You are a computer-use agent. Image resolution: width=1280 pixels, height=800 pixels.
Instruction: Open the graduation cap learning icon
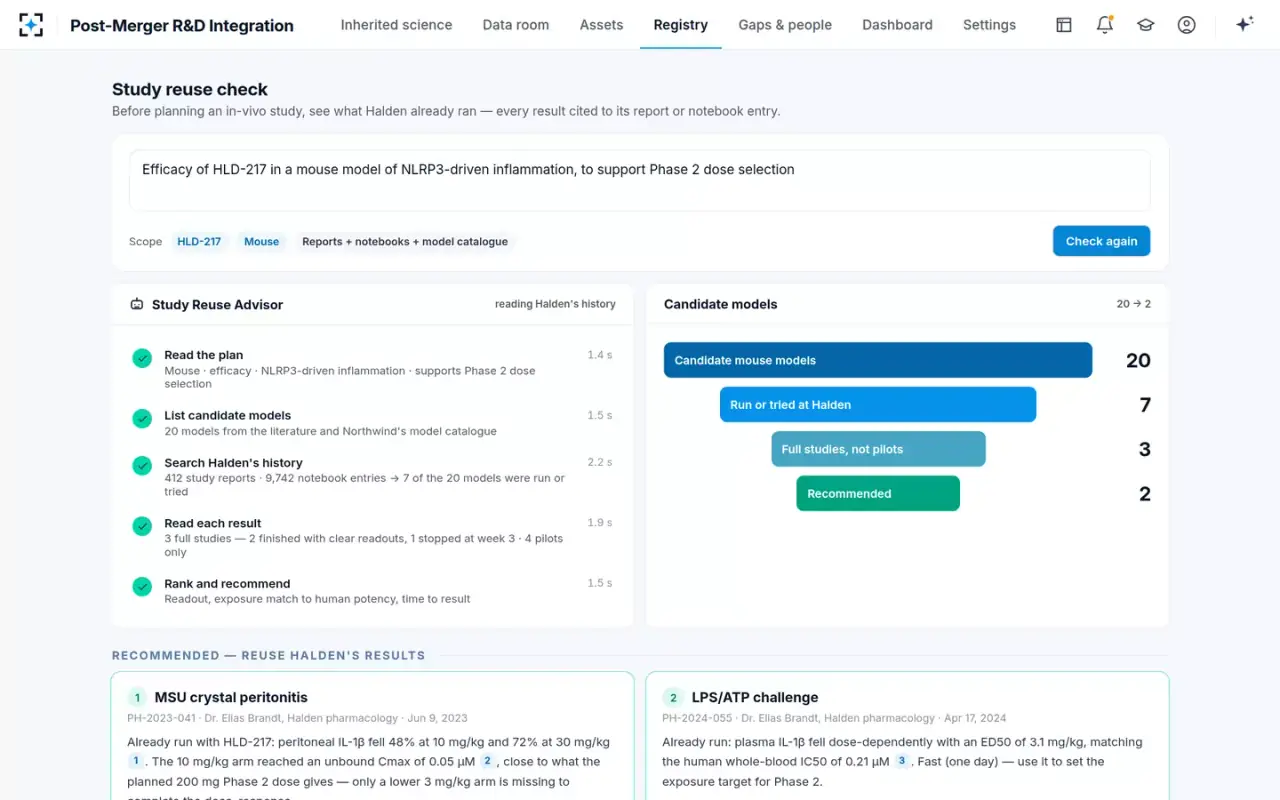point(1146,25)
